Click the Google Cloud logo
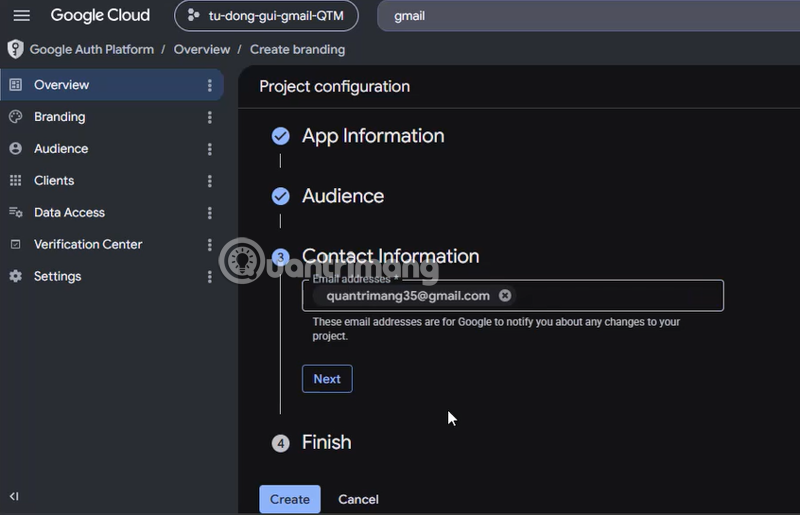 (100, 15)
